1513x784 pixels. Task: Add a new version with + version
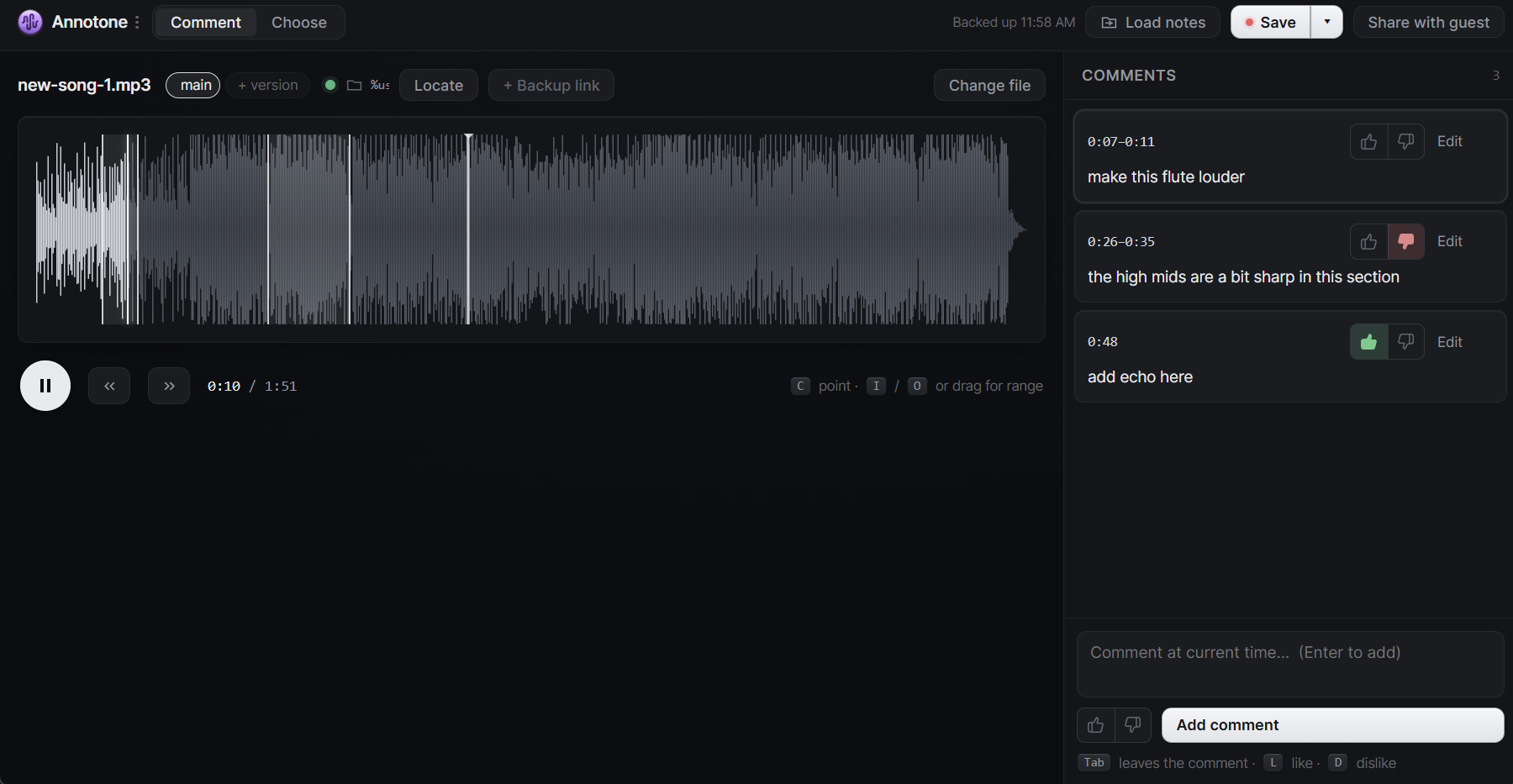point(268,85)
